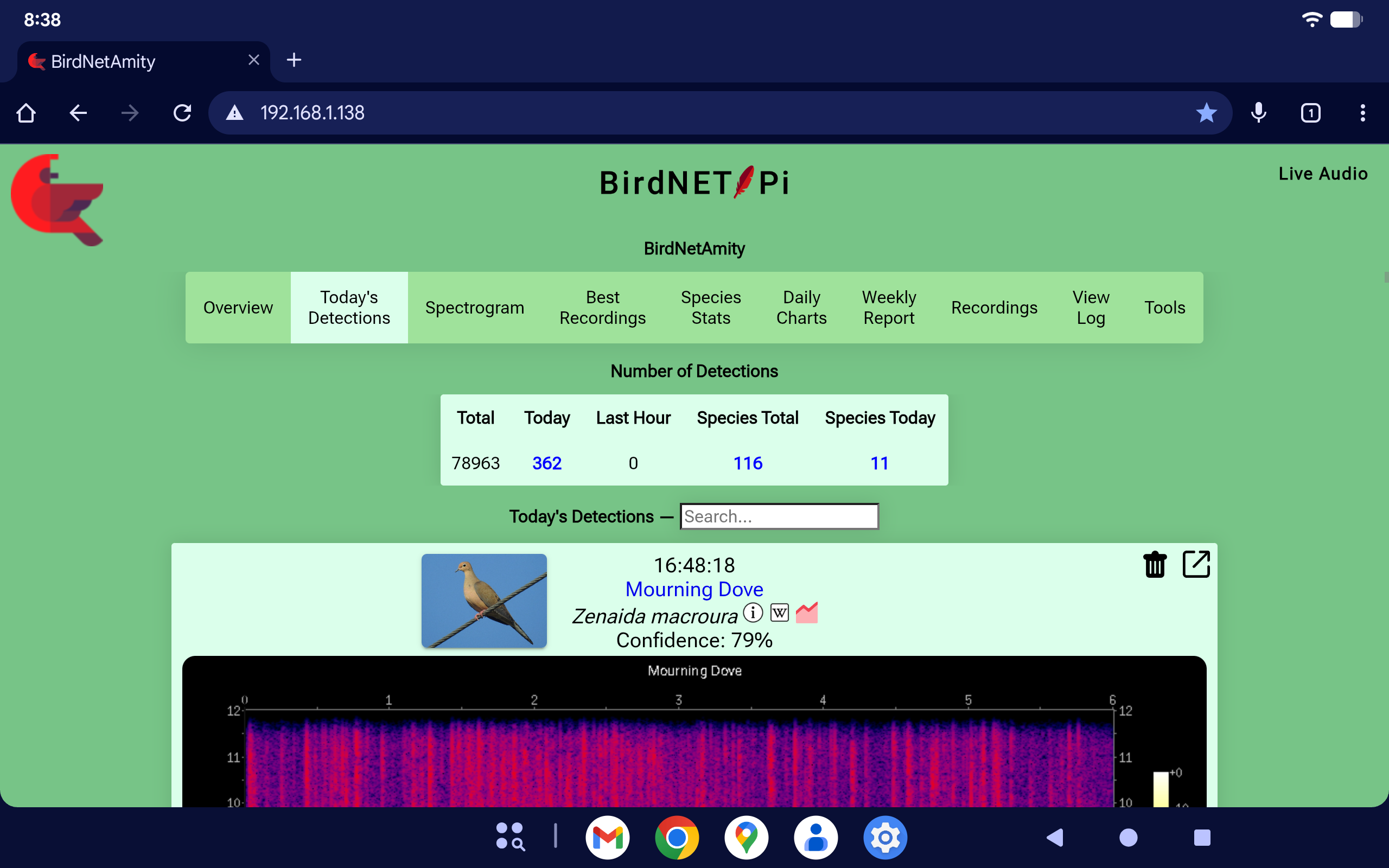
Task: Open detection in new tab icon
Action: (1196, 564)
